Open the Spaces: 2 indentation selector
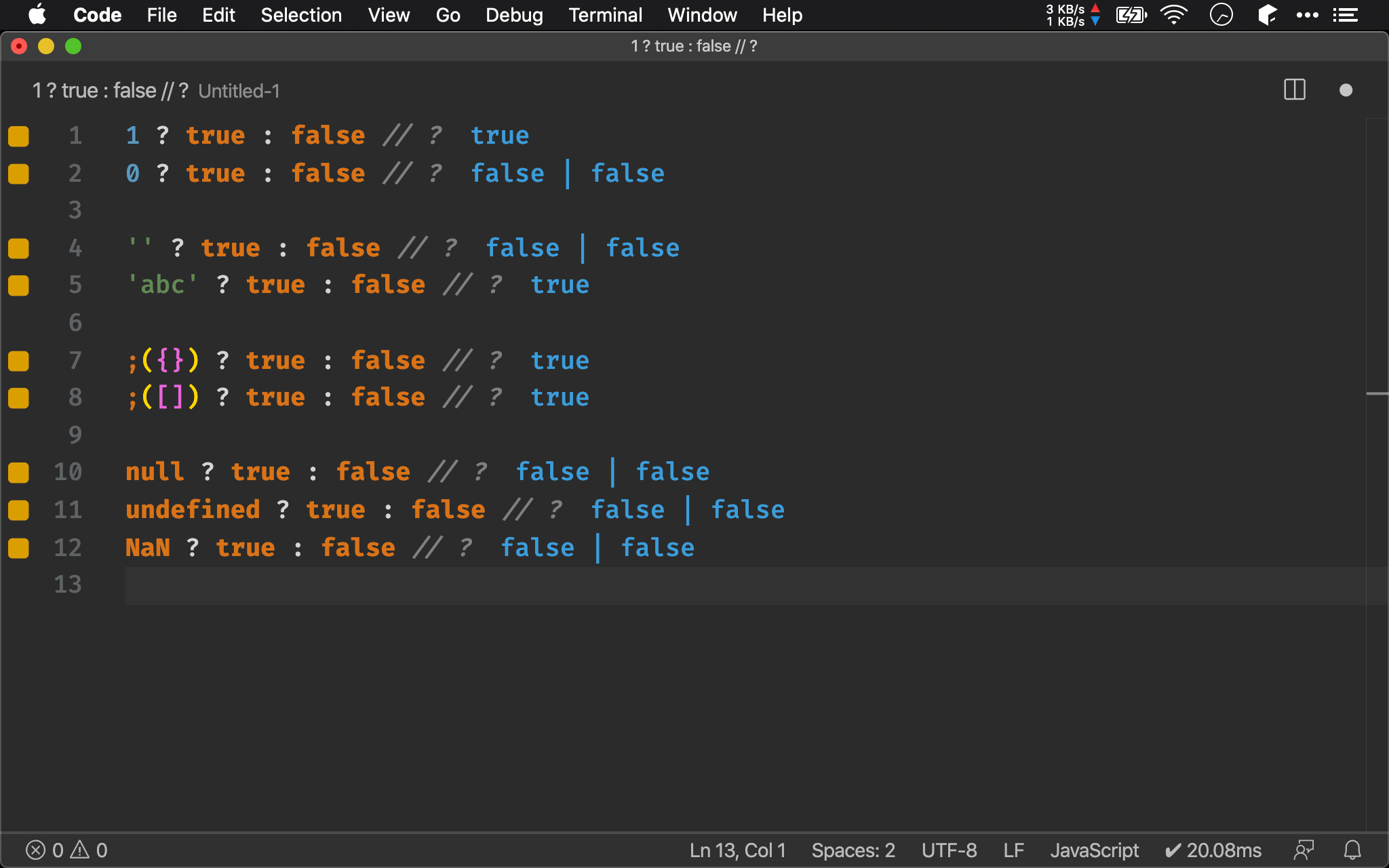 (x=853, y=850)
